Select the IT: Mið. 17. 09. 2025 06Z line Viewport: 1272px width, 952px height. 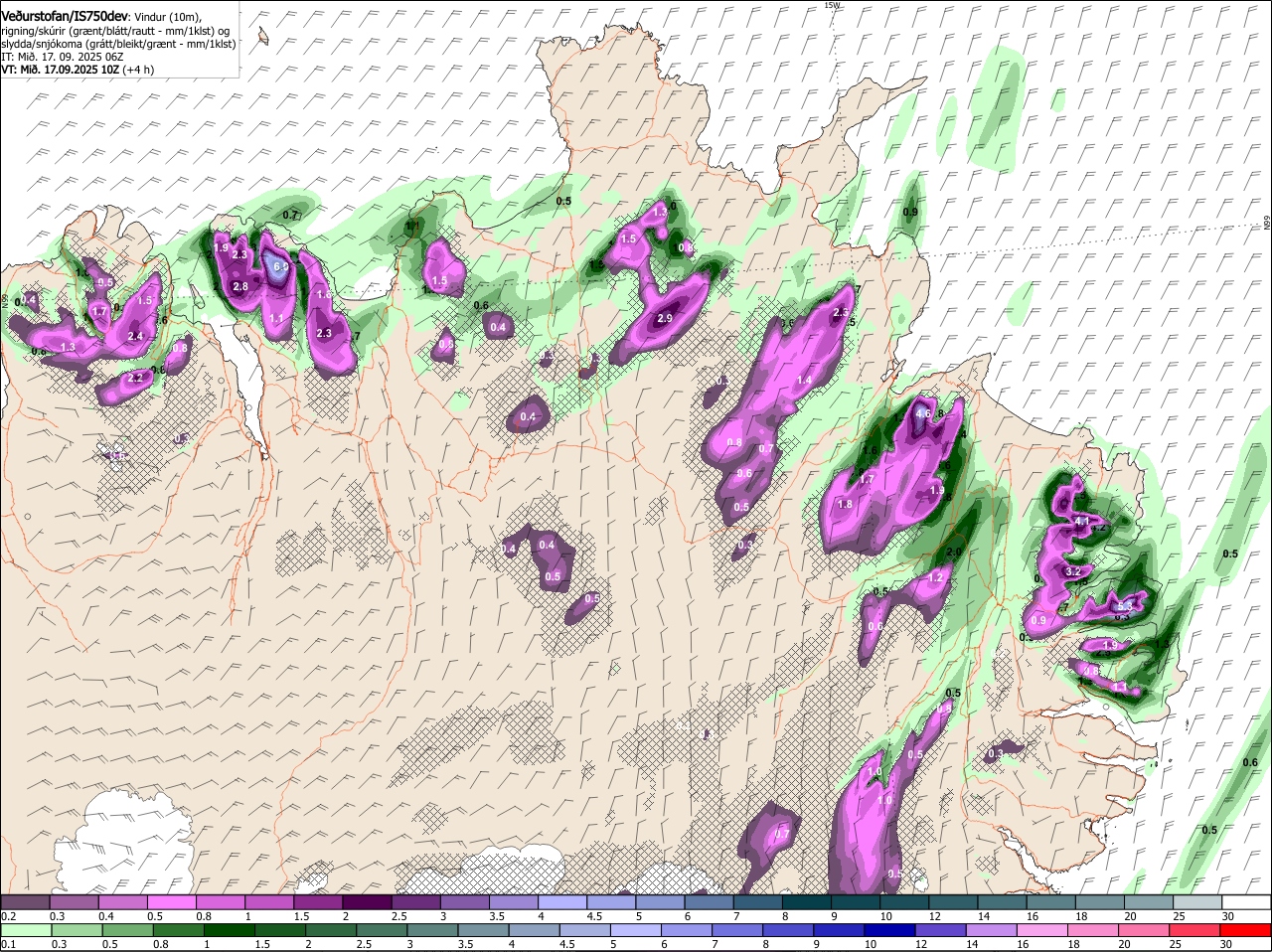[62, 57]
